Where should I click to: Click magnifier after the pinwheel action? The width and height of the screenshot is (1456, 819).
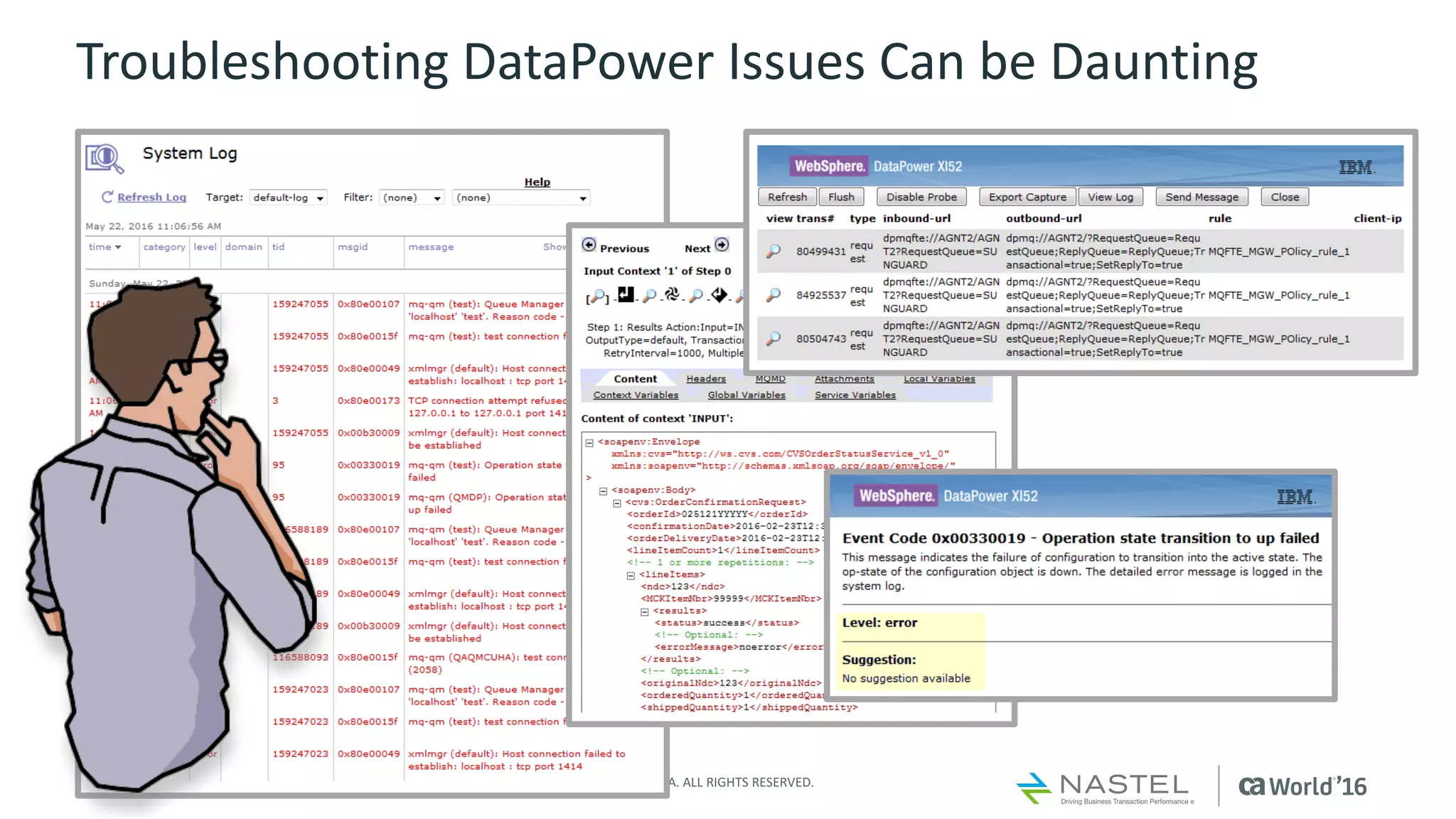[x=696, y=296]
